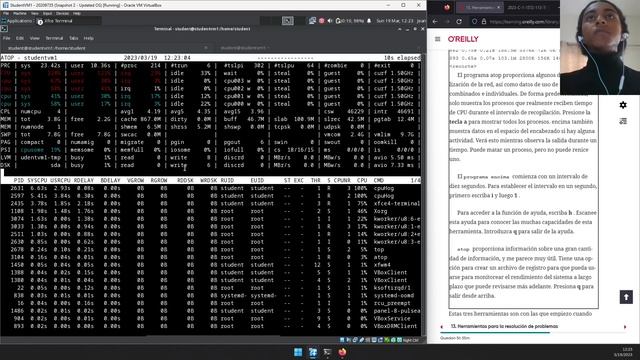Viewport: 640px width, 360px height.
Task: Click the terminal icon in terminal title bar
Action: 4,29
